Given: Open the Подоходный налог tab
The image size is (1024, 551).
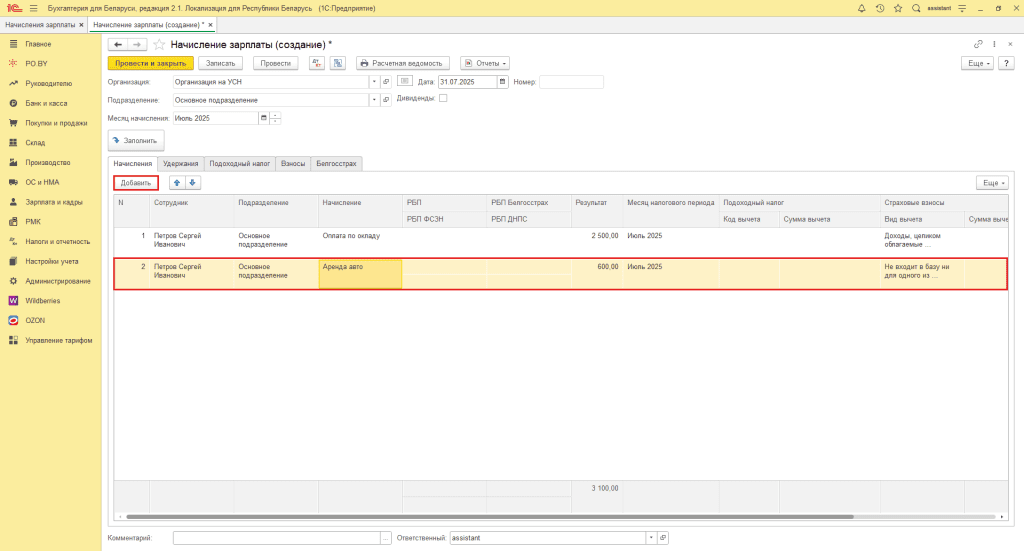Looking at the screenshot, I should (239, 163).
